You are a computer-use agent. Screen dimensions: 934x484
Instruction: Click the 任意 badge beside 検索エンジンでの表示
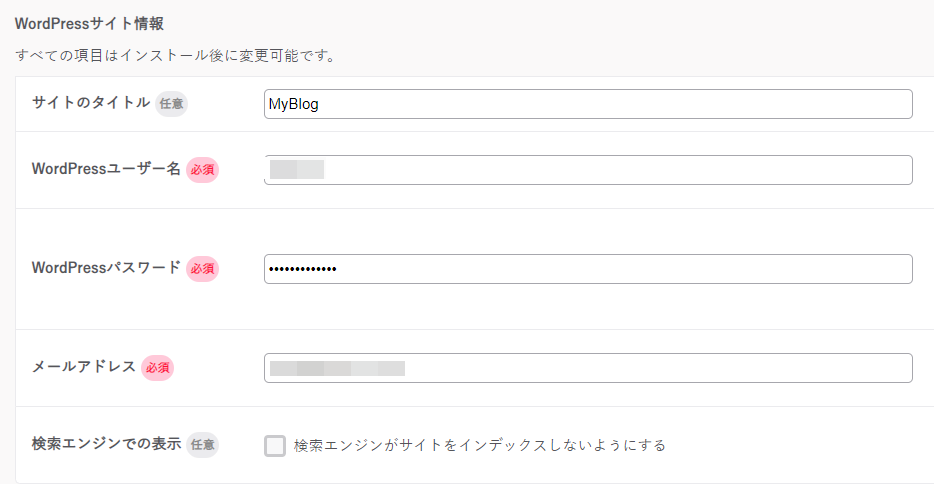click(203, 445)
